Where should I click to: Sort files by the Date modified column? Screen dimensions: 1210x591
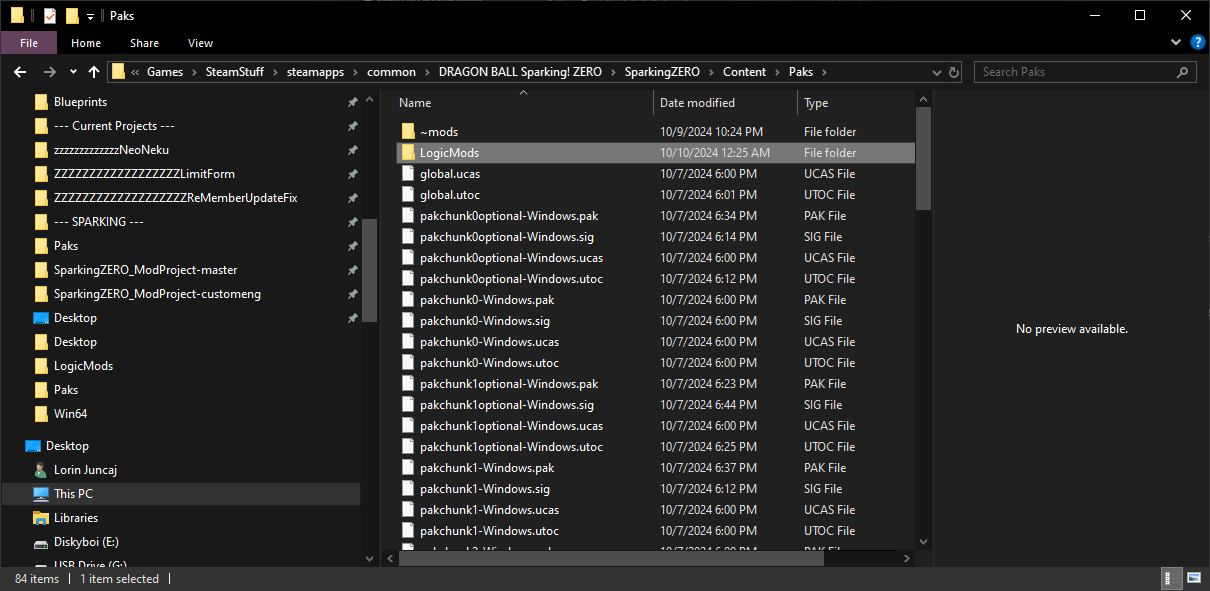pos(697,103)
